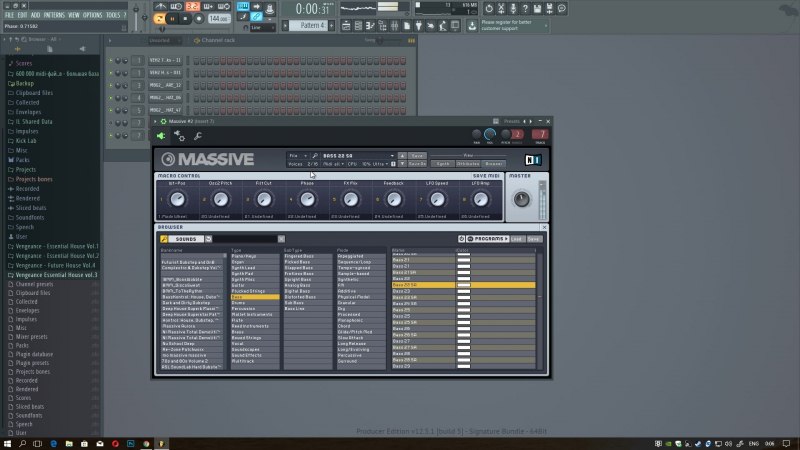Open the Pattern 4 selector
Screen dimensions: 800x450
tap(310, 26)
